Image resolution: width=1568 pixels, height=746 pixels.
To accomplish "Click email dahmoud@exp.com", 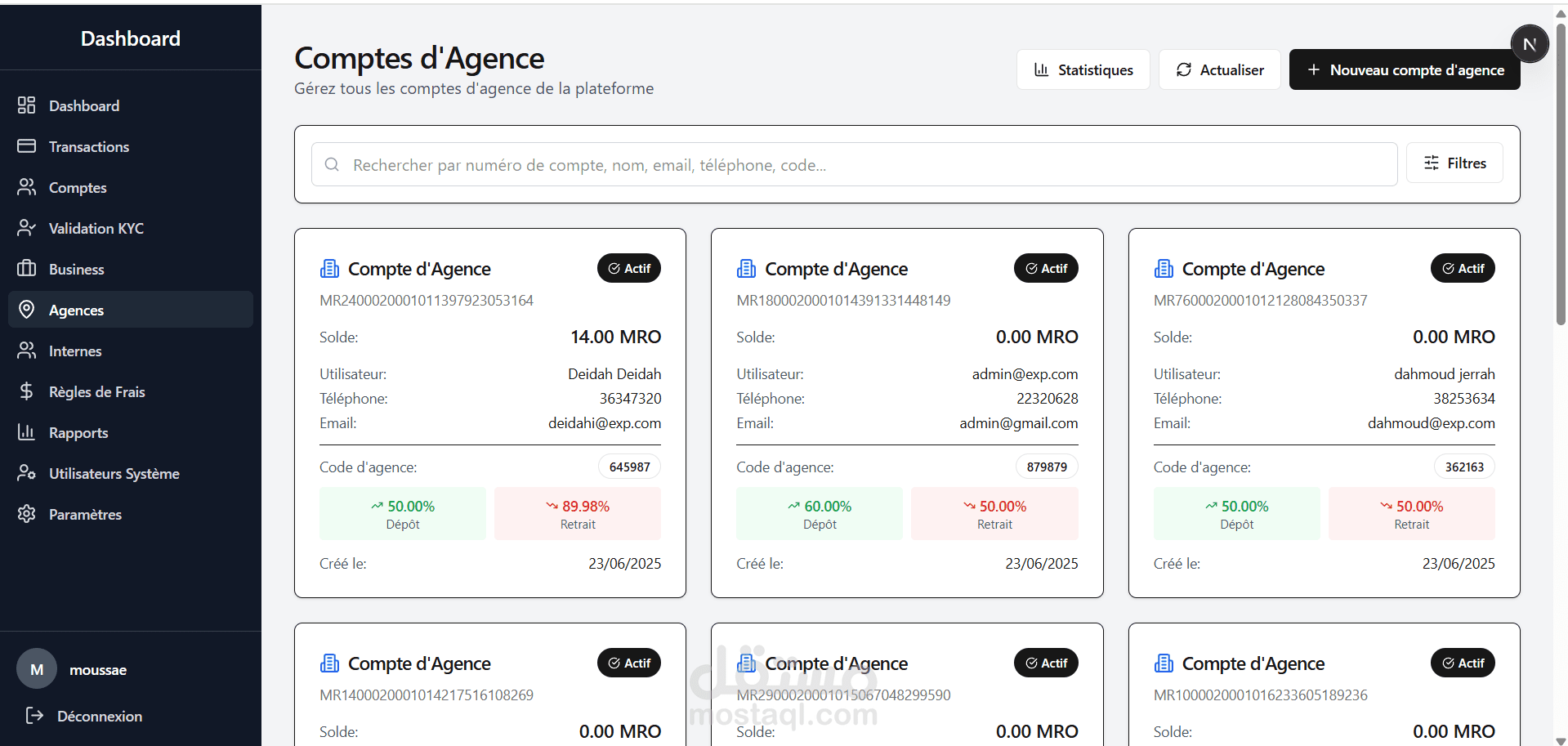I will tap(1432, 423).
